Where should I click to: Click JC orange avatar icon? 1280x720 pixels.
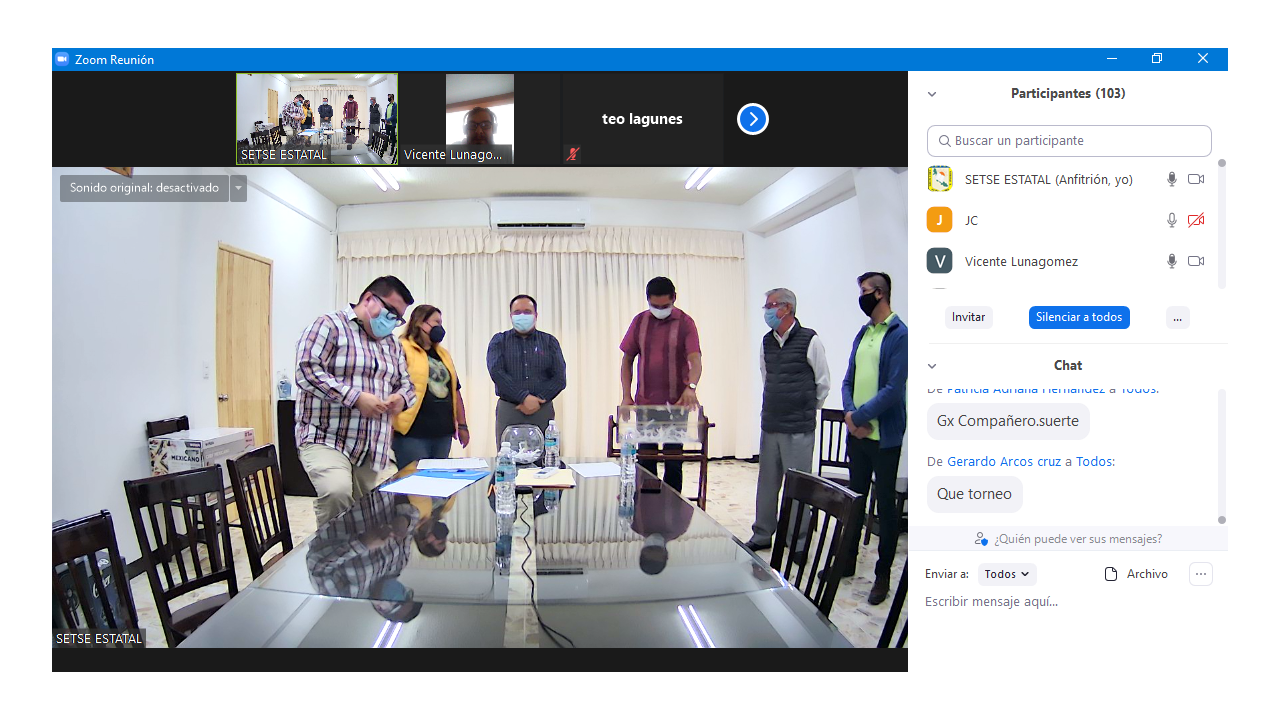(x=940, y=220)
